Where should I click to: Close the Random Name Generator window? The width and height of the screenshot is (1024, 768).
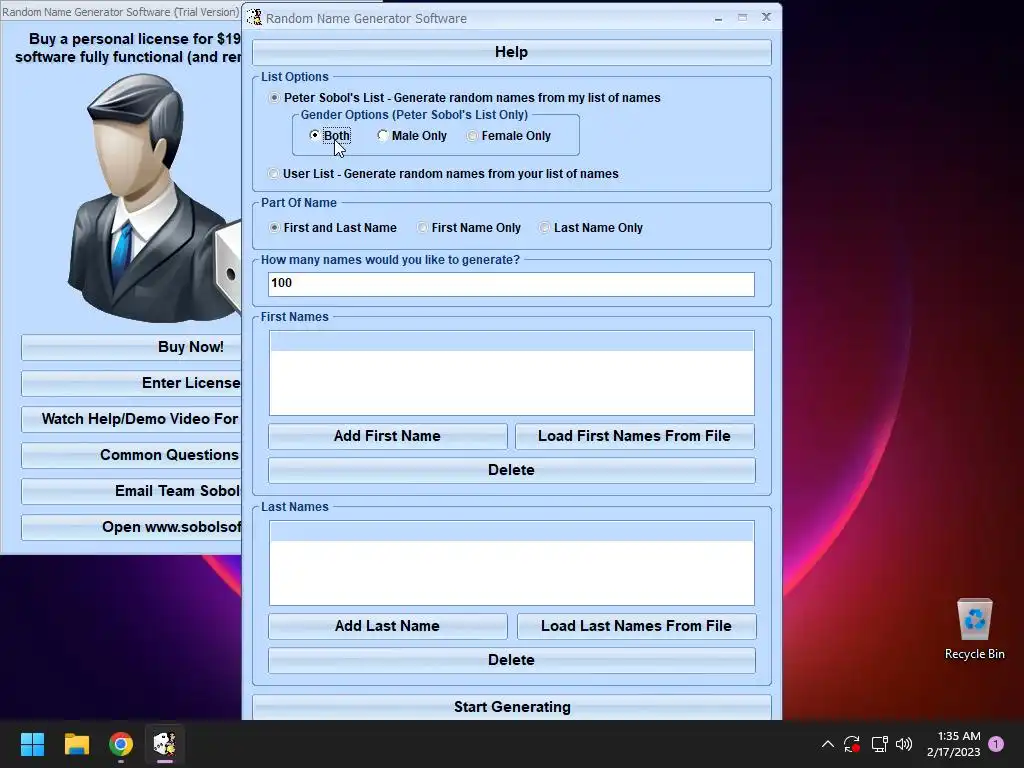[767, 18]
